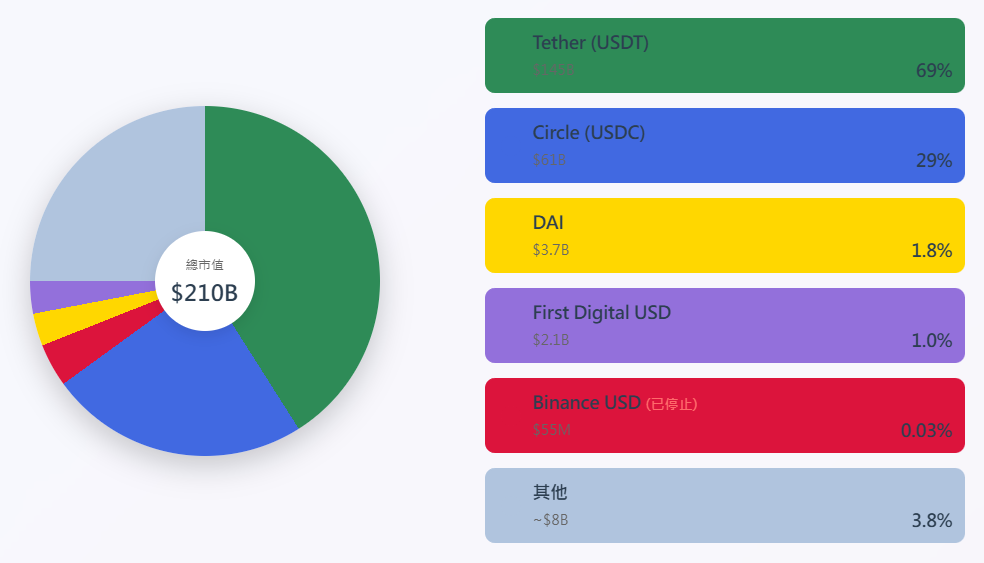This screenshot has width=984, height=563.
Task: Click the 29% value on the USDC card
Action: tap(933, 161)
